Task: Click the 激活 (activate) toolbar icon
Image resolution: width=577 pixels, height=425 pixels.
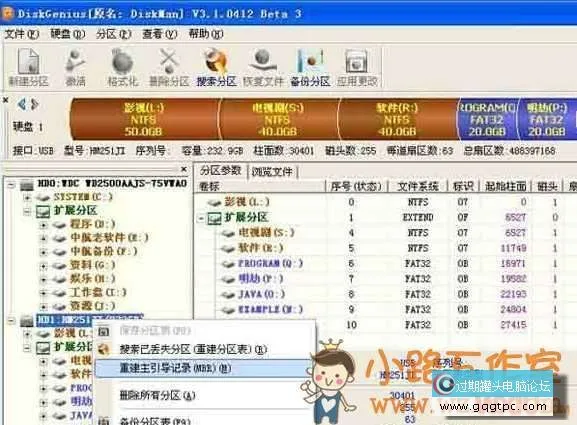Action: coord(75,67)
